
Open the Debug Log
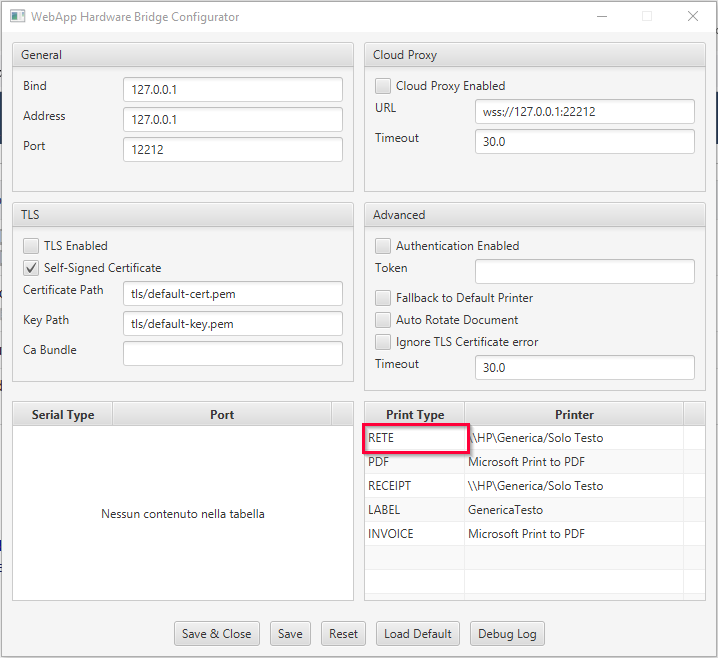[x=506, y=634]
